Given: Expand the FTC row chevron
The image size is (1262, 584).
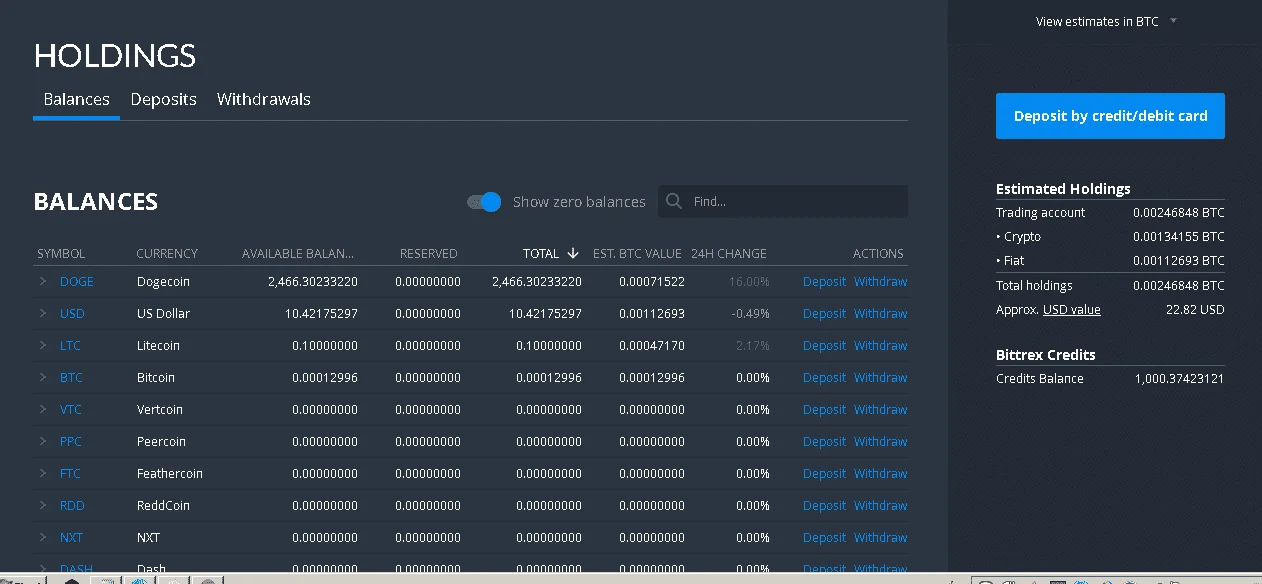Looking at the screenshot, I should pos(43,473).
